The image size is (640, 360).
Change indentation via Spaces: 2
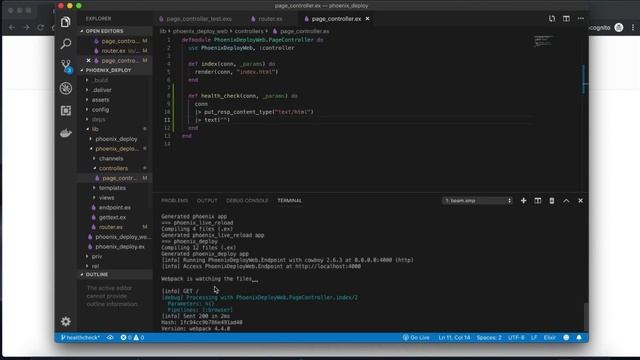489,338
